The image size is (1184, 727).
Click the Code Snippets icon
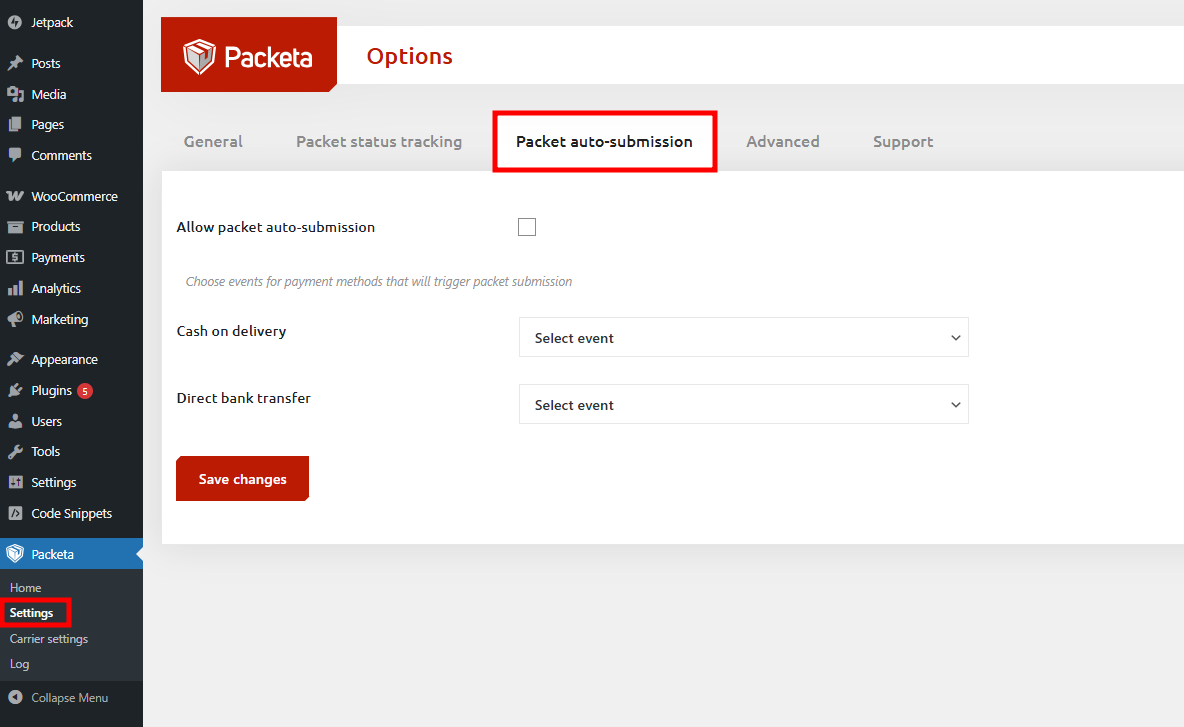click(x=15, y=513)
